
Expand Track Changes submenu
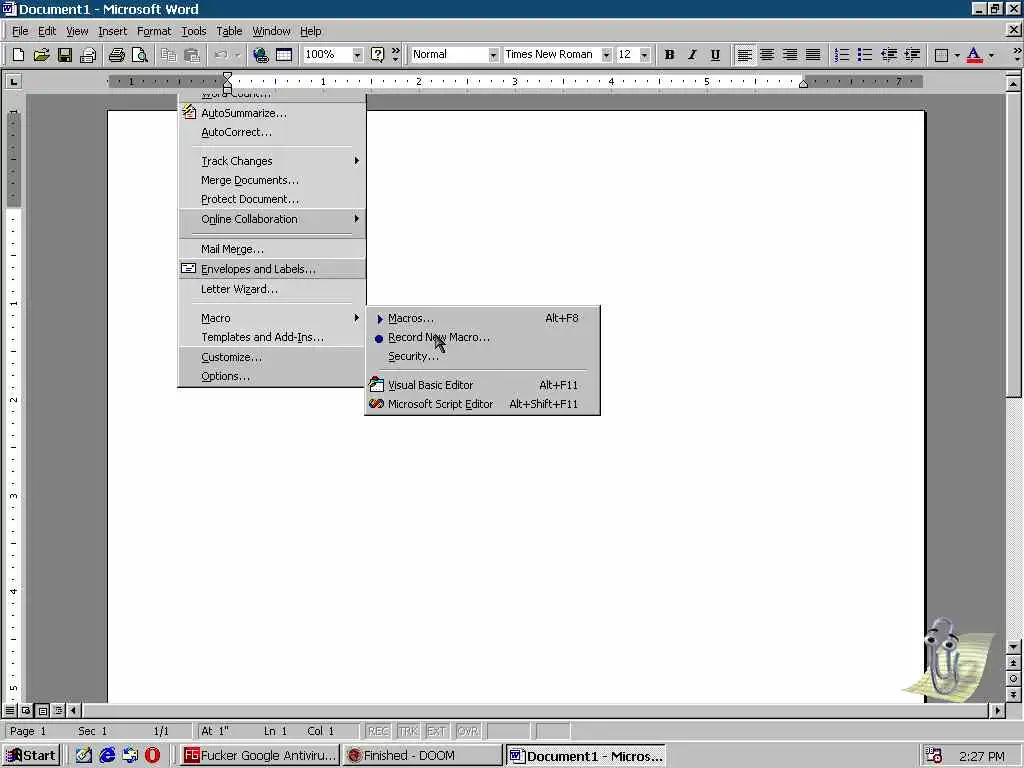(x=272, y=161)
